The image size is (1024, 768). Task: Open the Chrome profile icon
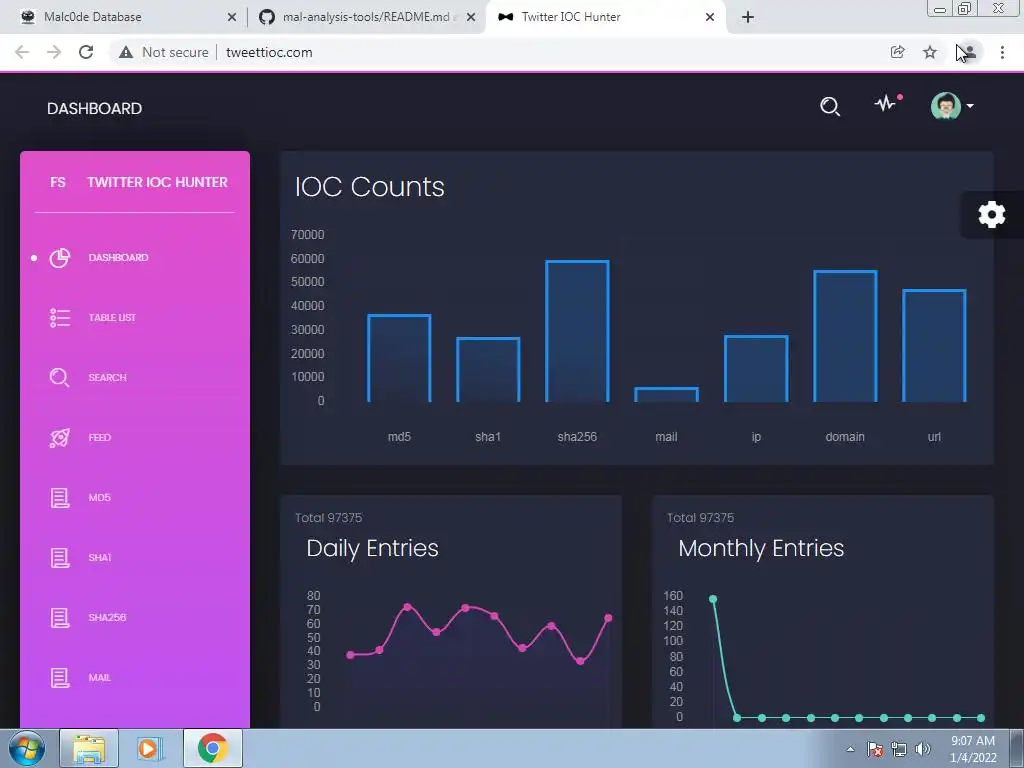coord(968,52)
